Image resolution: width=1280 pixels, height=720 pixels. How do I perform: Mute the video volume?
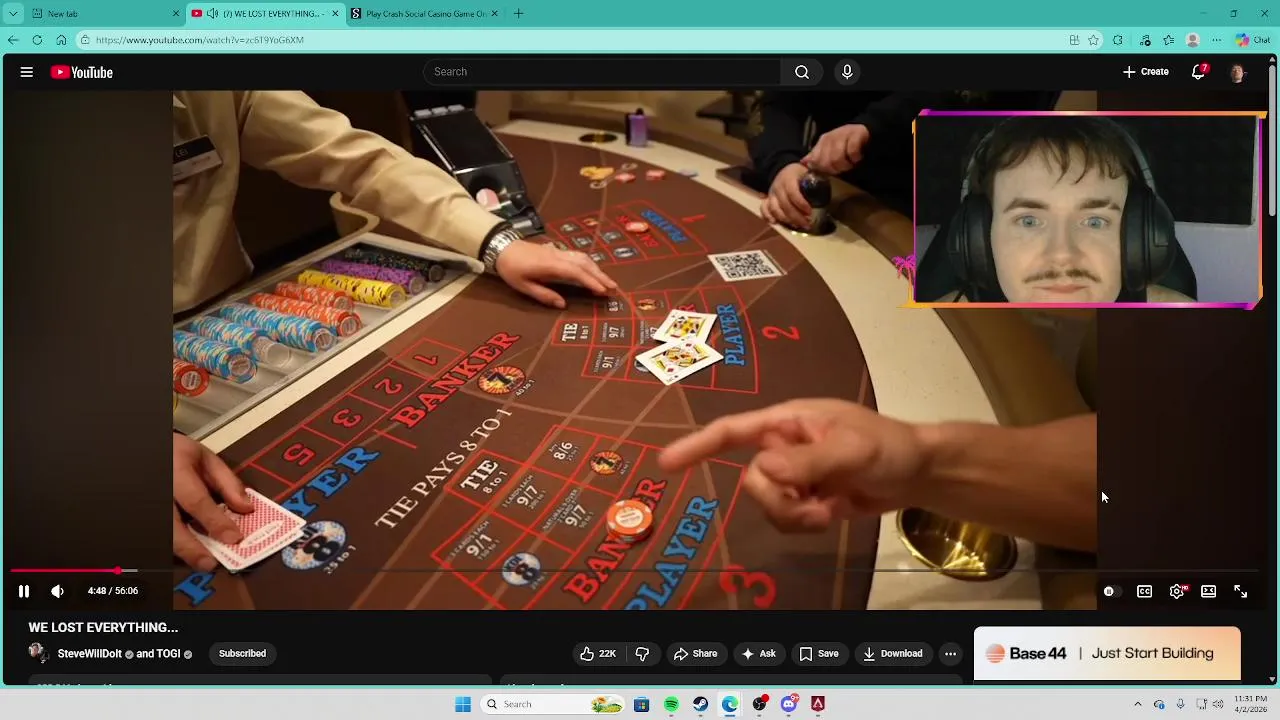tap(57, 591)
